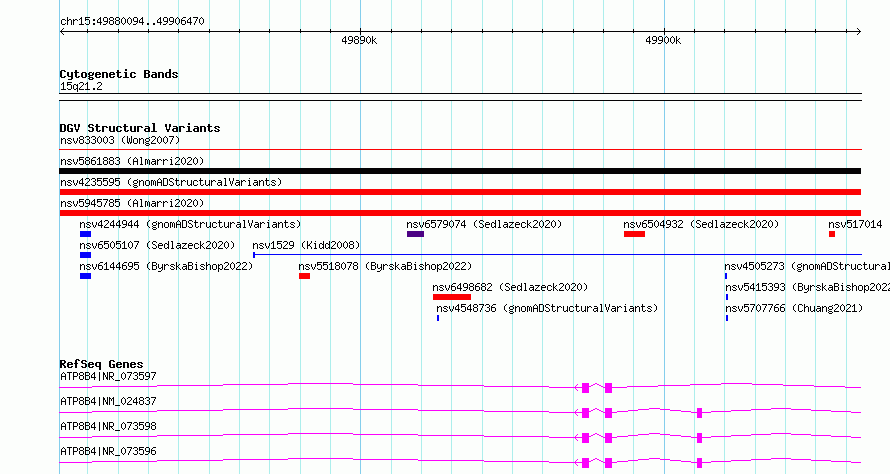Select the blue nsv6505107 variant bar
The height and width of the screenshot is (474, 890).
click(x=85, y=255)
